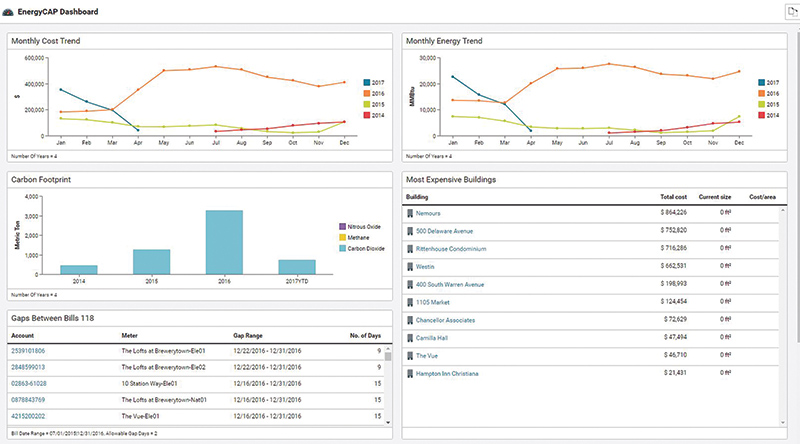Click the 2017YTD Carbon Footprint bar
The image size is (800, 444).
click(297, 267)
